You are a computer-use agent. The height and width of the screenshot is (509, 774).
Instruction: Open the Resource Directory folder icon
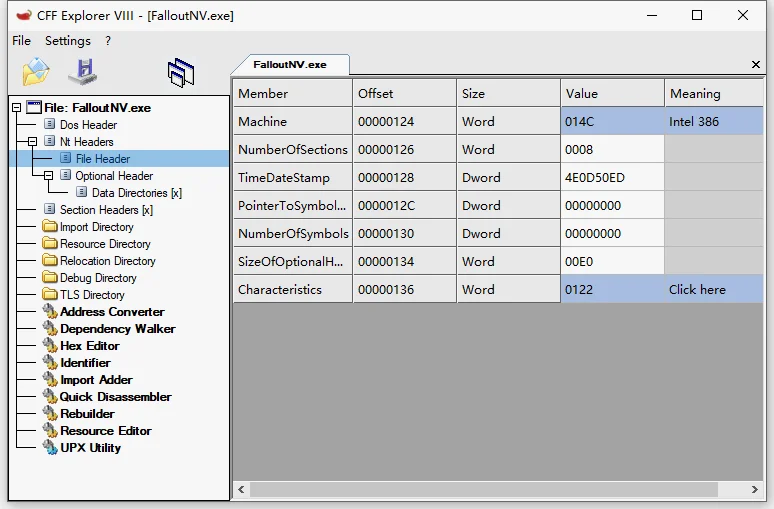tap(50, 243)
